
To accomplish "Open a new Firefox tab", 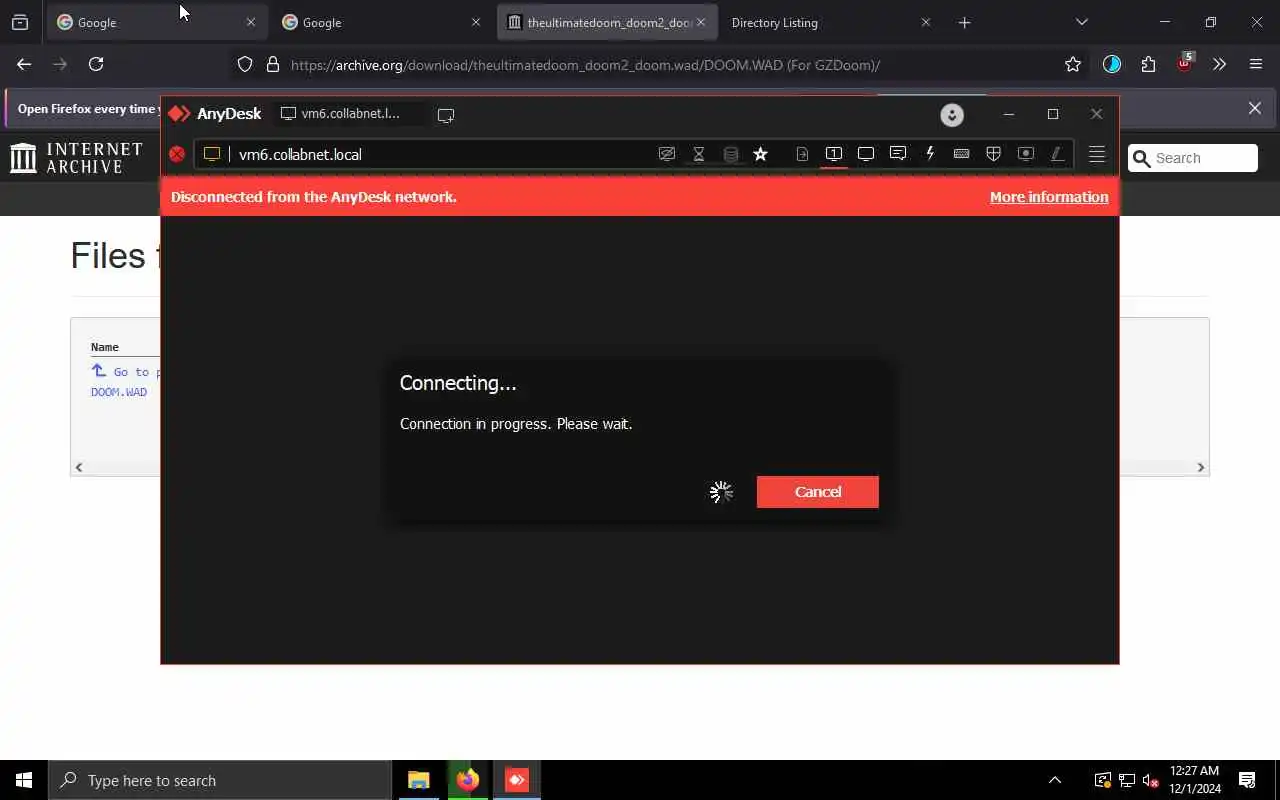I will pyautogui.click(x=964, y=22).
